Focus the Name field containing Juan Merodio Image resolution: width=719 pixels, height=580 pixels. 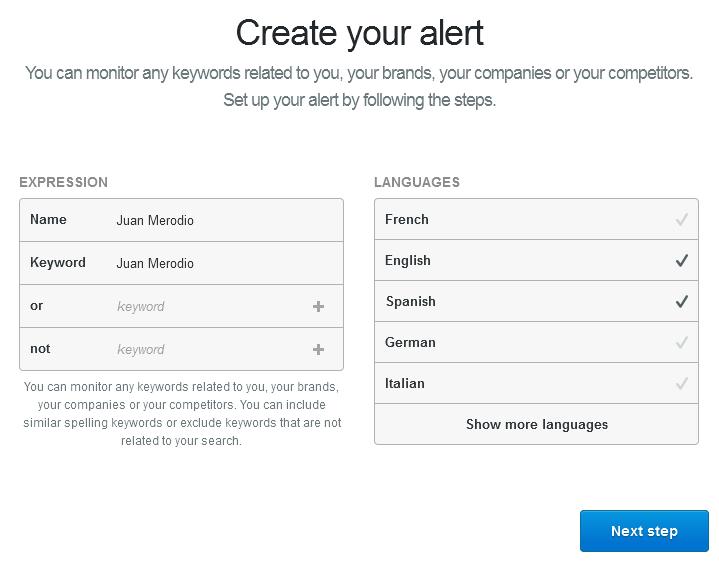pos(225,220)
